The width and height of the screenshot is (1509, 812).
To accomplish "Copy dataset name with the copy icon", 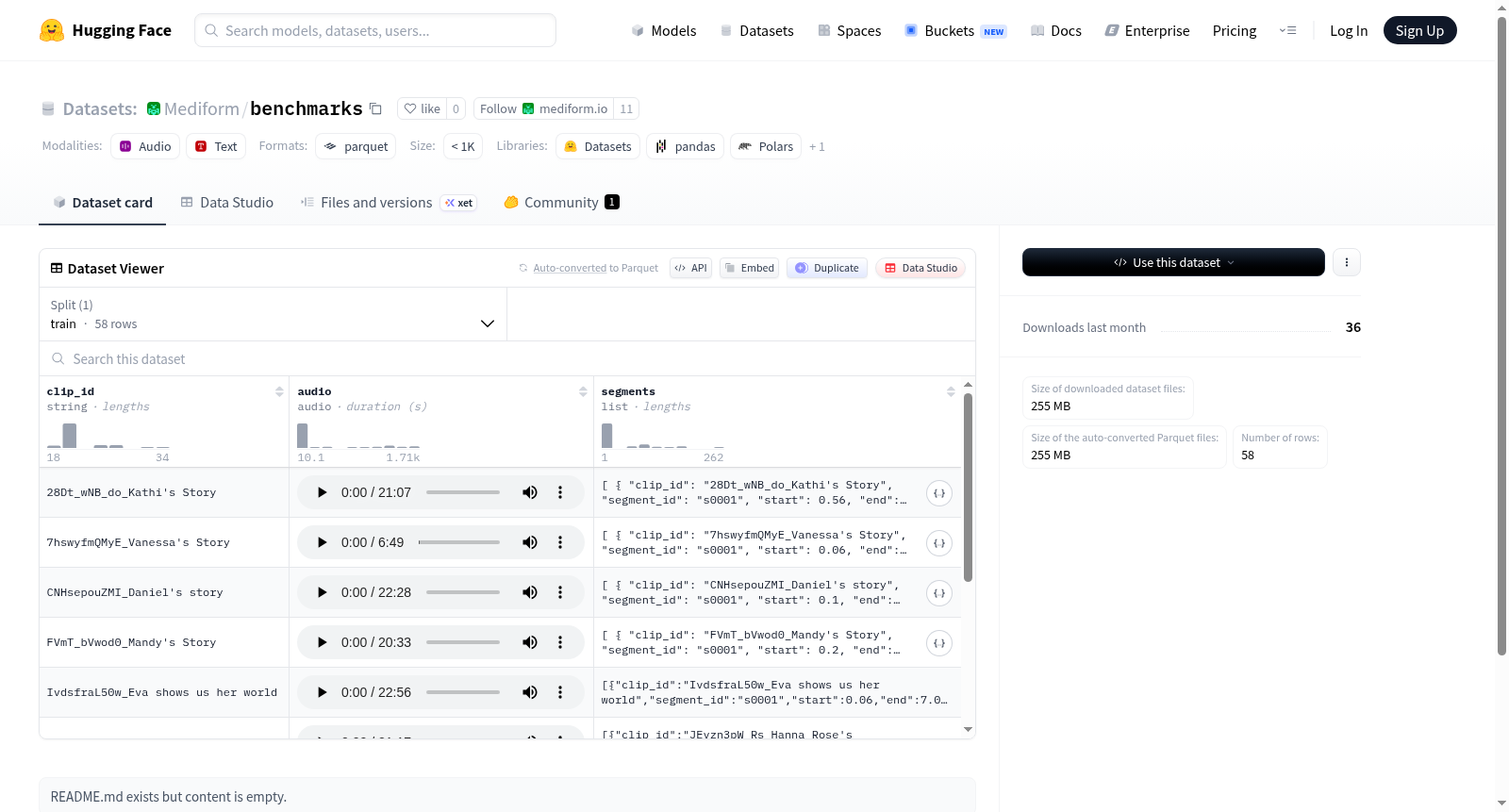I will [375, 108].
